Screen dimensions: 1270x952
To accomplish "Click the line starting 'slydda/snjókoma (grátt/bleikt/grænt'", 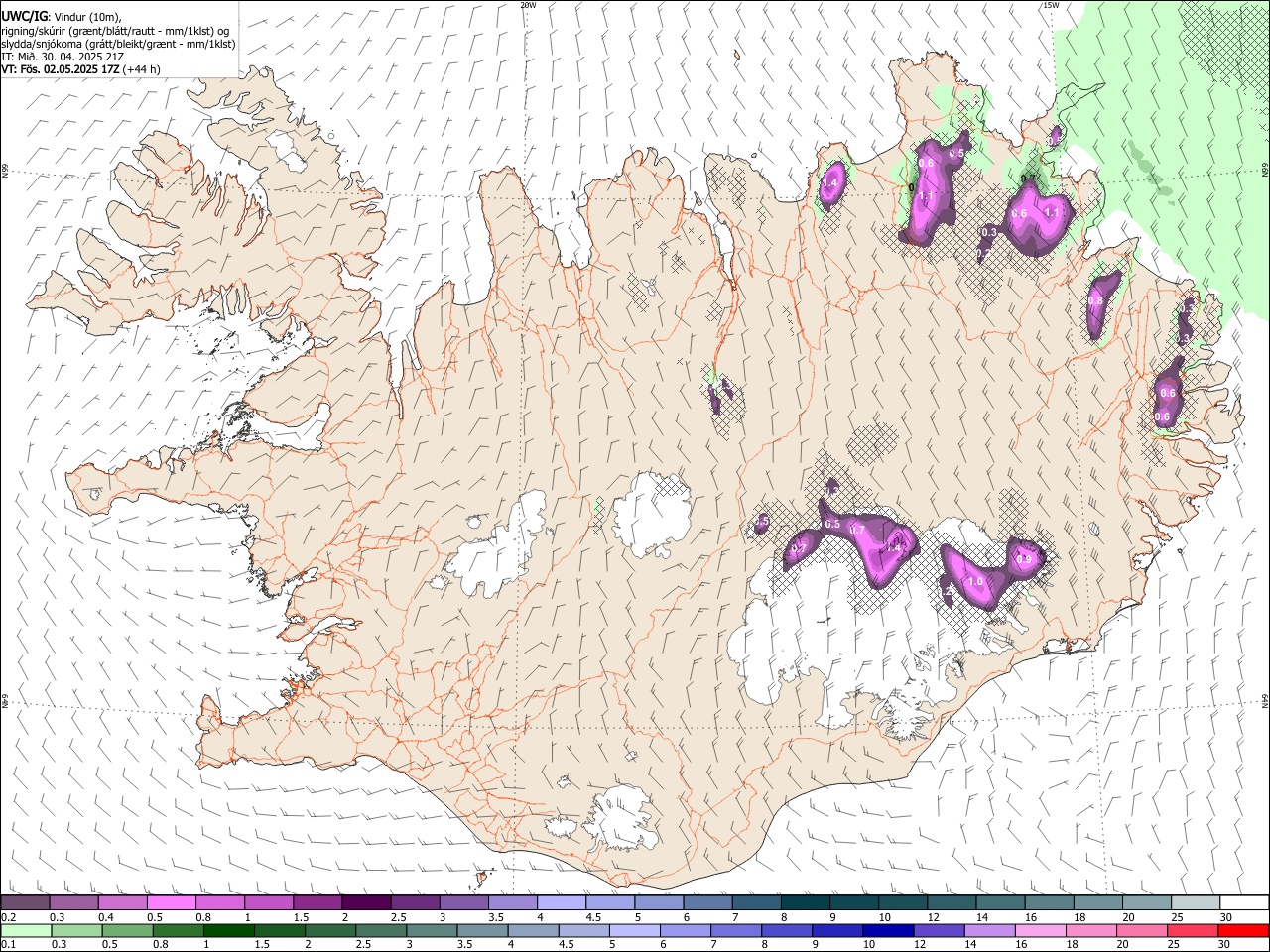I will pos(118,44).
